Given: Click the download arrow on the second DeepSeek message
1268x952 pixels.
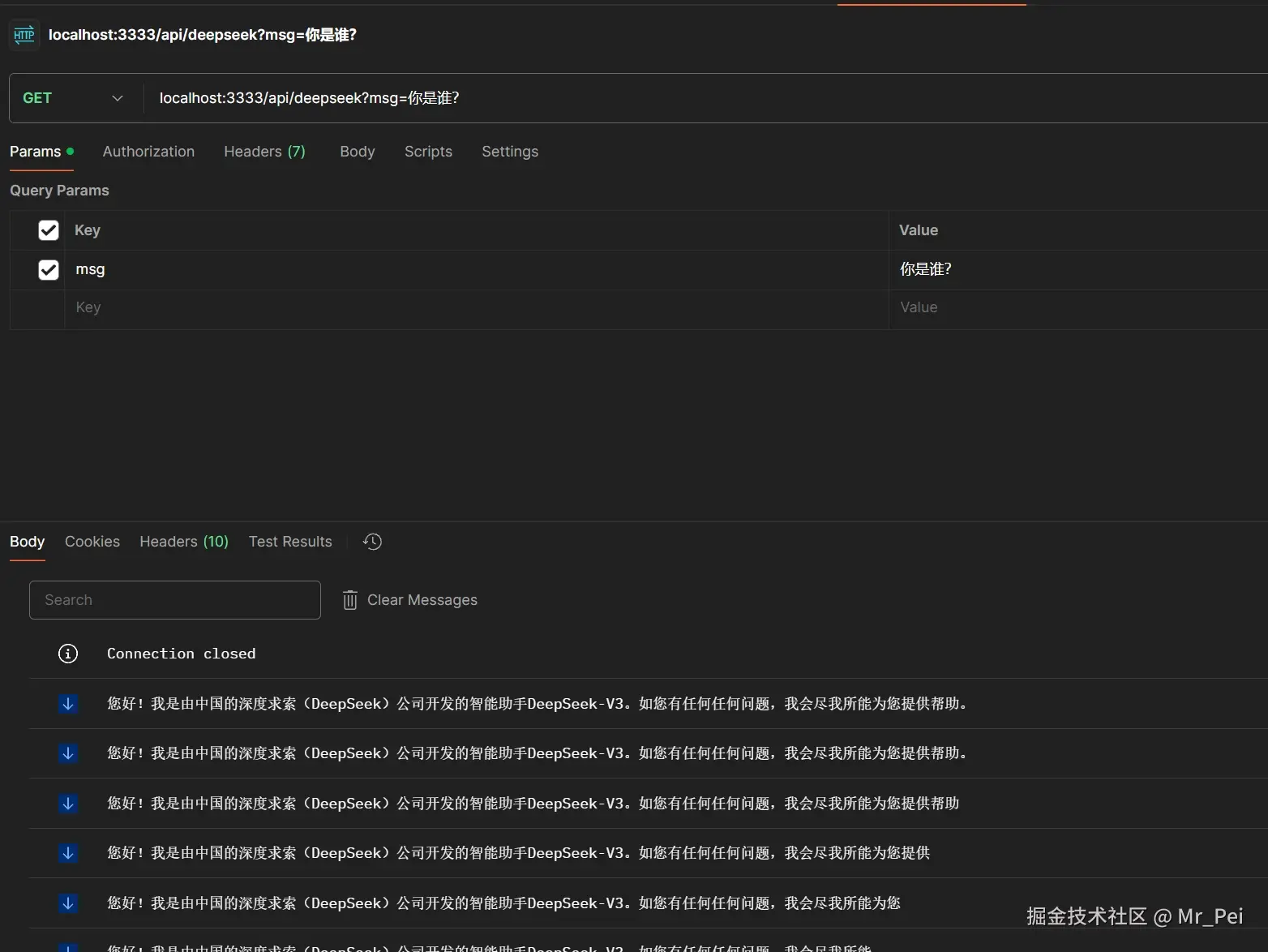Looking at the screenshot, I should coord(68,753).
